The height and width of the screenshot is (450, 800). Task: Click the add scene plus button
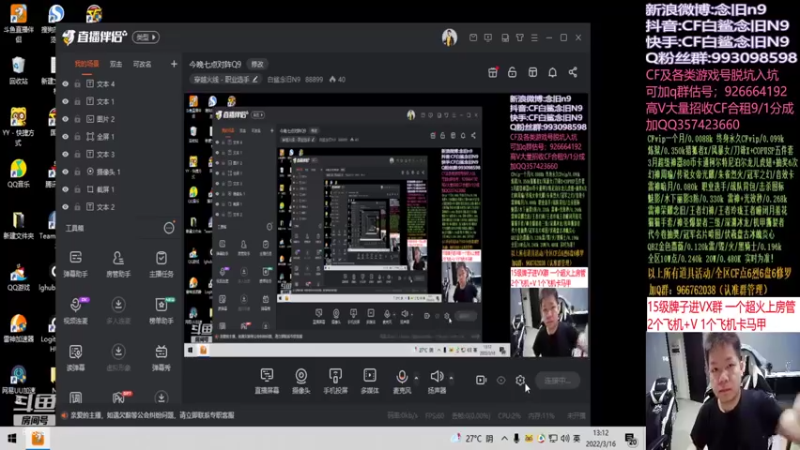tap(174, 64)
